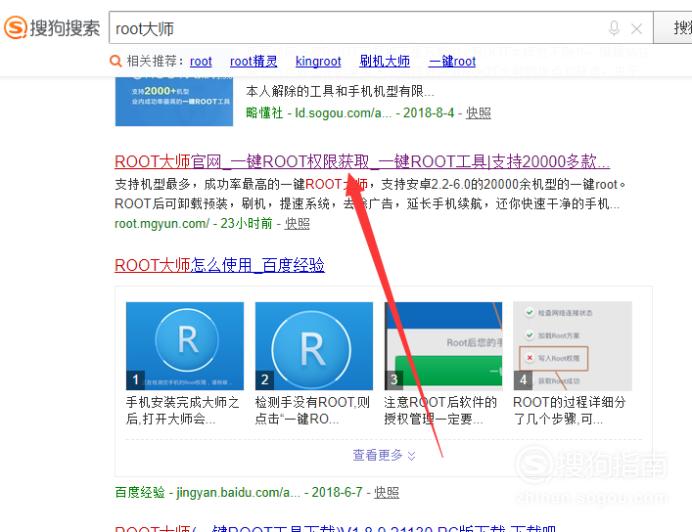Open related suggestion 'root'
The width and height of the screenshot is (692, 532).
pyautogui.click(x=201, y=61)
